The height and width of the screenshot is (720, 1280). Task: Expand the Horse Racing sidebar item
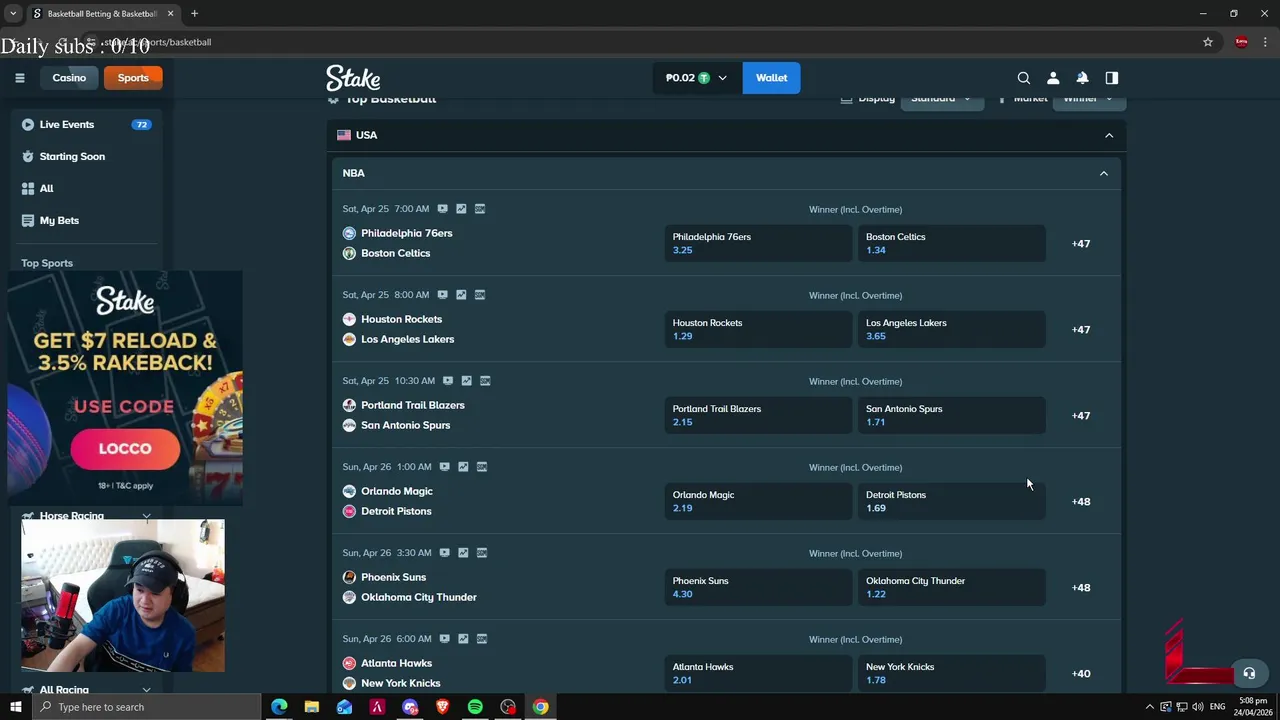[146, 516]
